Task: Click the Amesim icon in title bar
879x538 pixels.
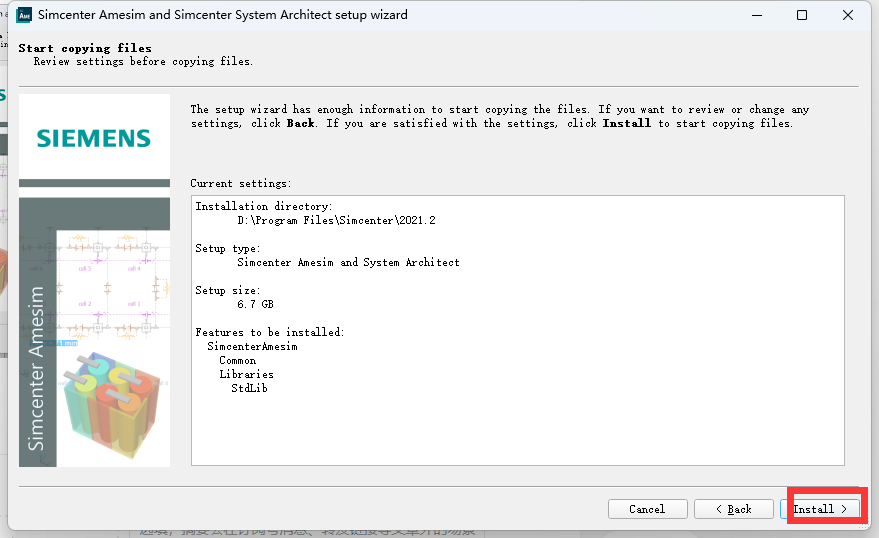Action: (x=25, y=15)
